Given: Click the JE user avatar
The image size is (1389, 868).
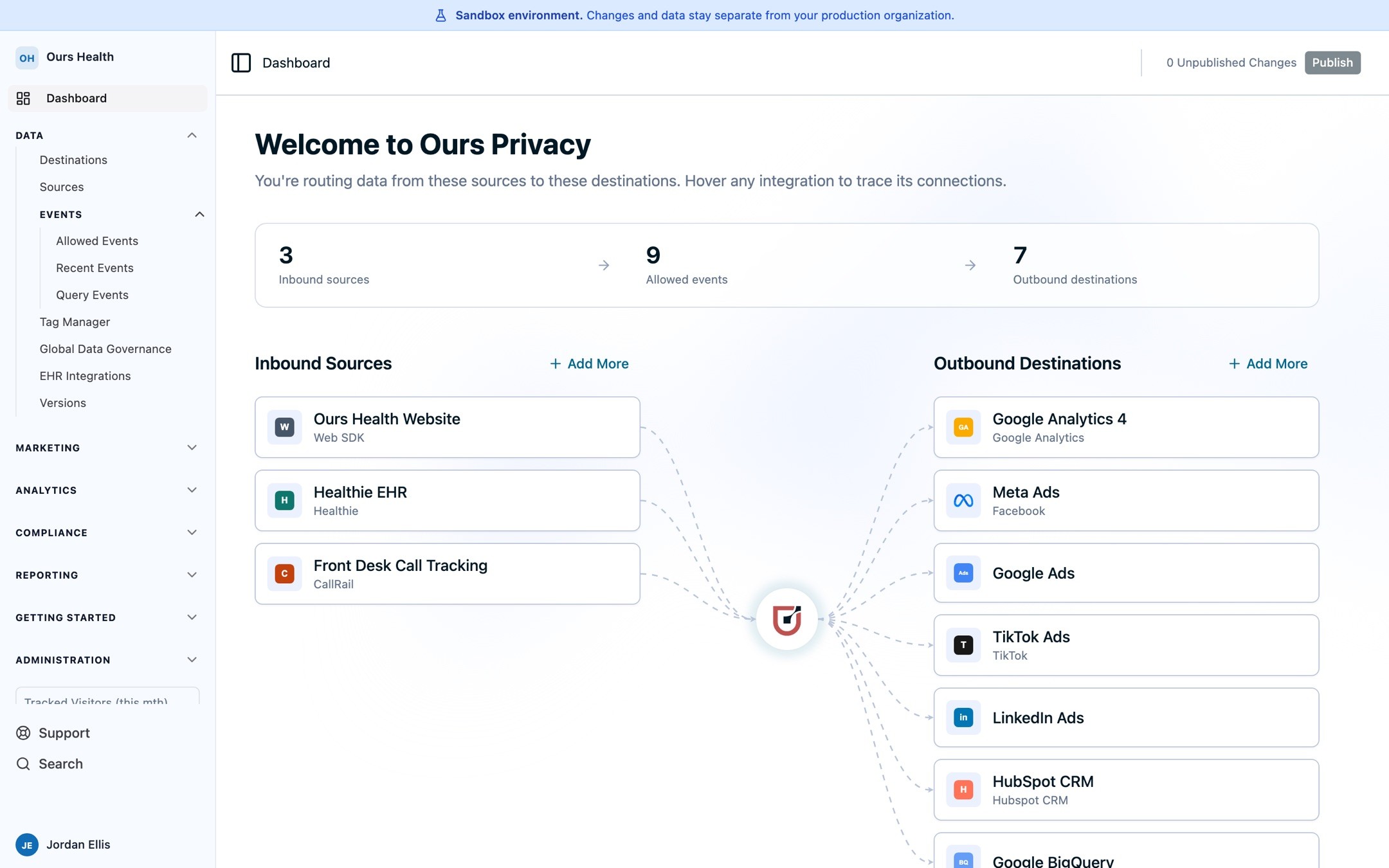Looking at the screenshot, I should (27, 845).
